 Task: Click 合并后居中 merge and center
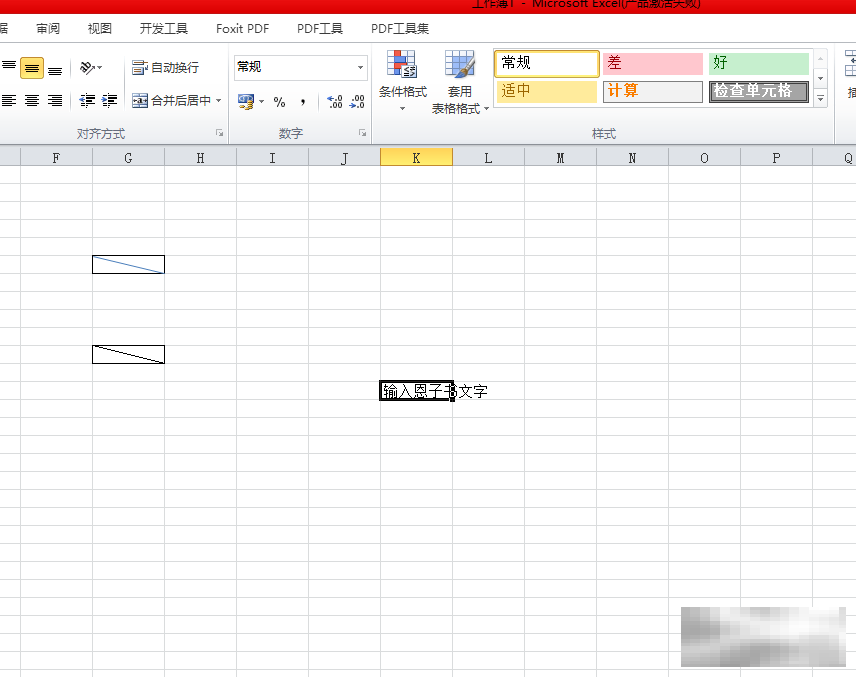[171, 100]
